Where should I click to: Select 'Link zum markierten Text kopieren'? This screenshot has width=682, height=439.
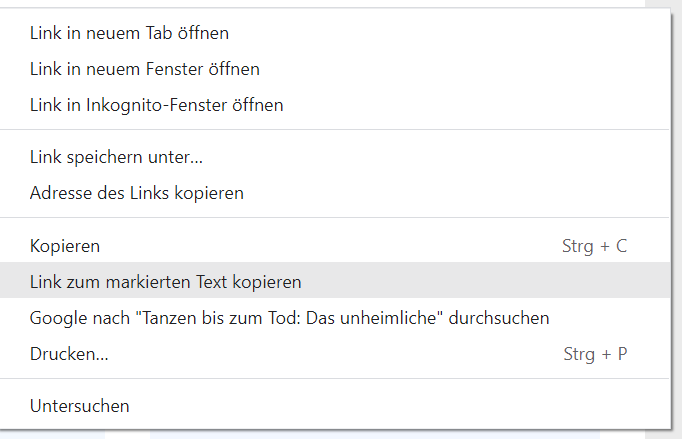pyautogui.click(x=166, y=282)
